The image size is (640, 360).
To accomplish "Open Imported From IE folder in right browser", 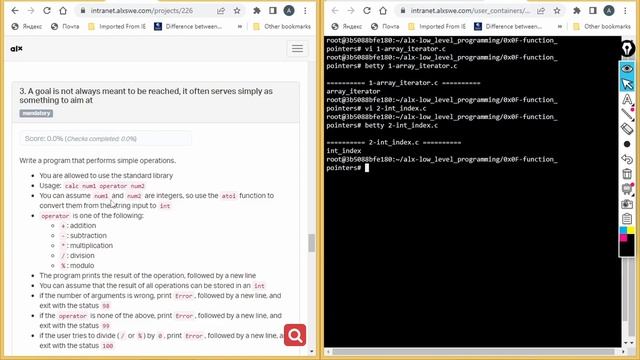I will [437, 27].
